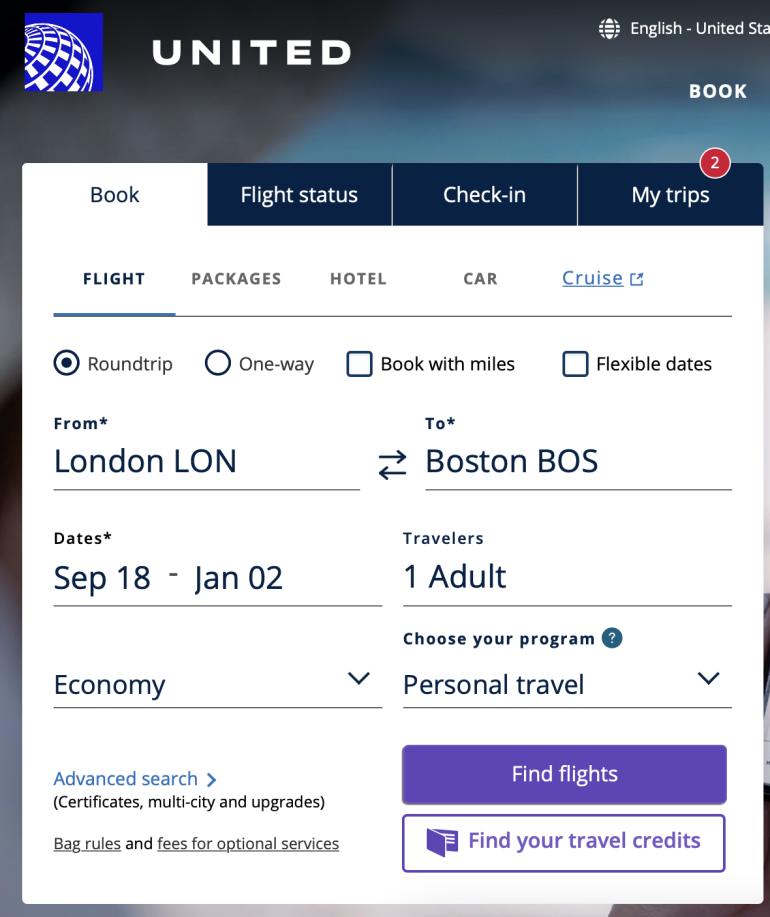
Task: Click the program help question mark icon
Action: [612, 638]
